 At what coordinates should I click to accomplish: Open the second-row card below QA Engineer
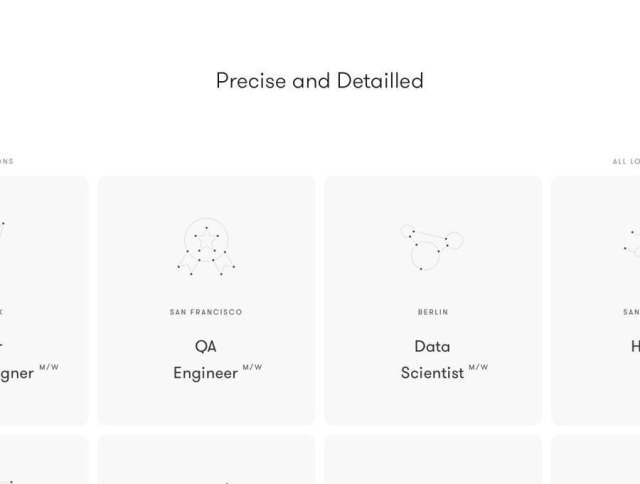click(x=206, y=460)
